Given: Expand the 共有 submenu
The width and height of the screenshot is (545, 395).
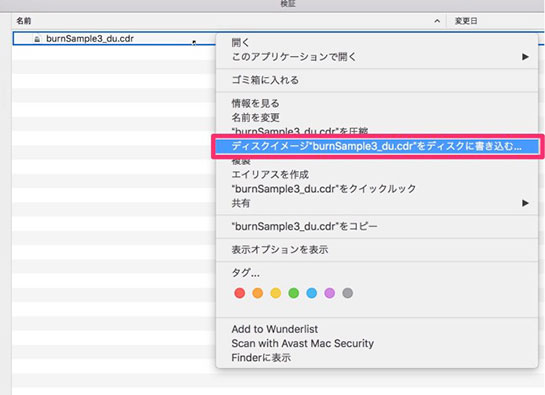Looking at the screenshot, I should click(x=377, y=203).
